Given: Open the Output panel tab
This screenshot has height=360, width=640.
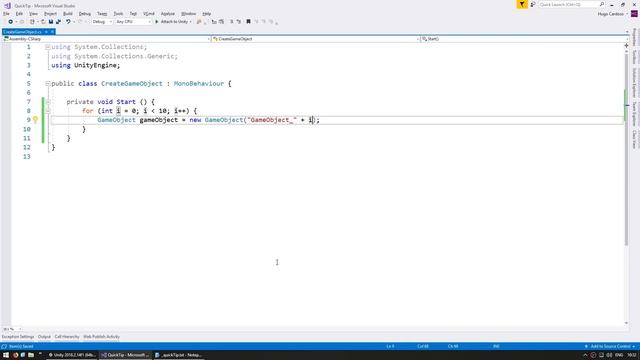Looking at the screenshot, I should tap(44, 337).
